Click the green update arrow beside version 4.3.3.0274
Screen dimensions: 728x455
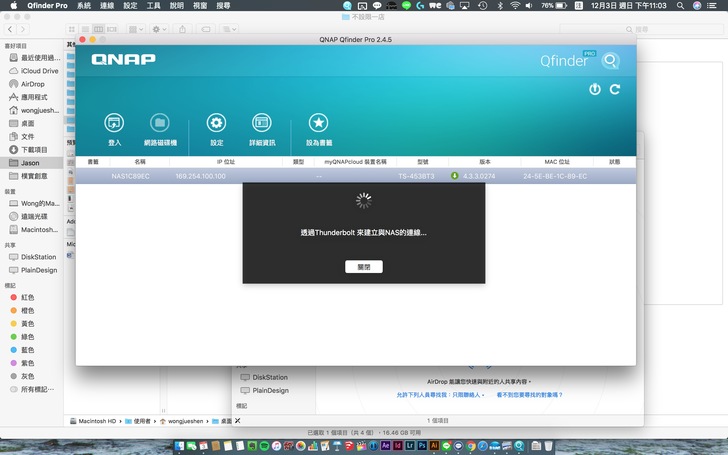pyautogui.click(x=455, y=176)
